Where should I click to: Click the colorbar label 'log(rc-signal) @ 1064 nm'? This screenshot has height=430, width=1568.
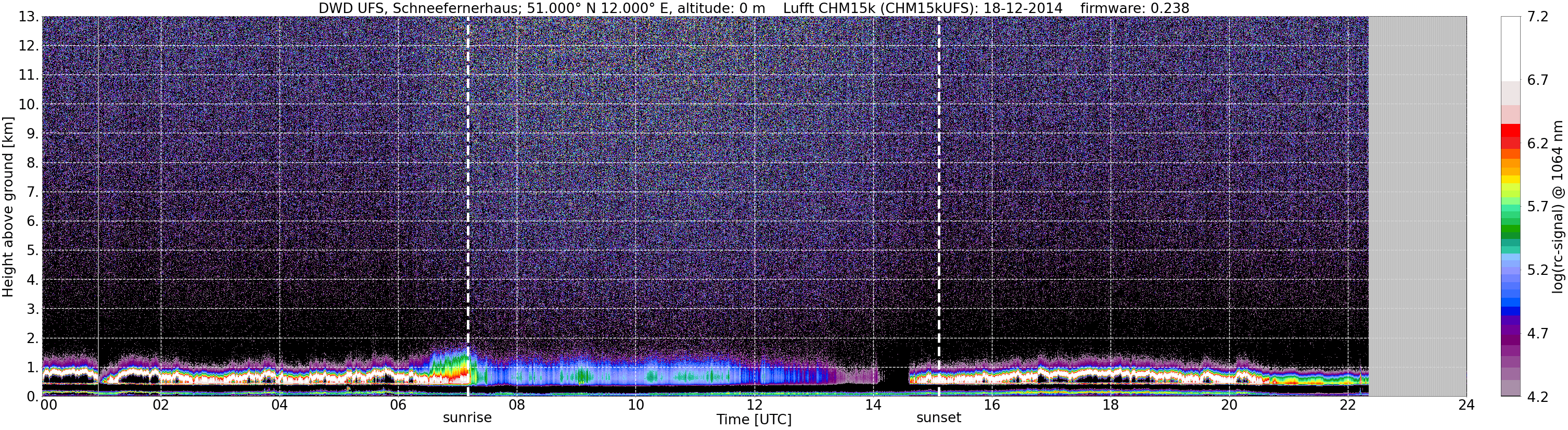1559,207
